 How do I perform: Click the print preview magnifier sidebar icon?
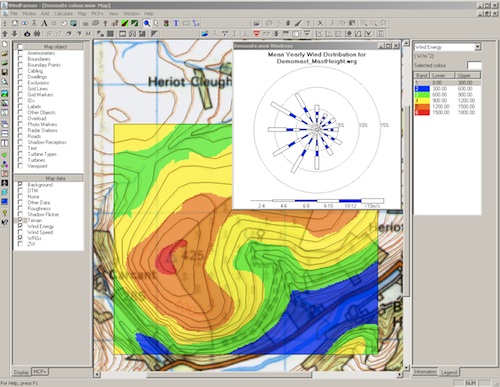[x=5, y=82]
